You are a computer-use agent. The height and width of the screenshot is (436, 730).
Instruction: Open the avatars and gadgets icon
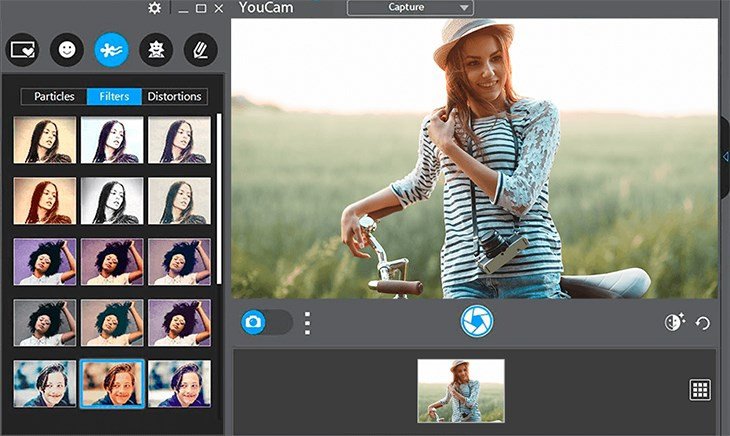point(156,49)
